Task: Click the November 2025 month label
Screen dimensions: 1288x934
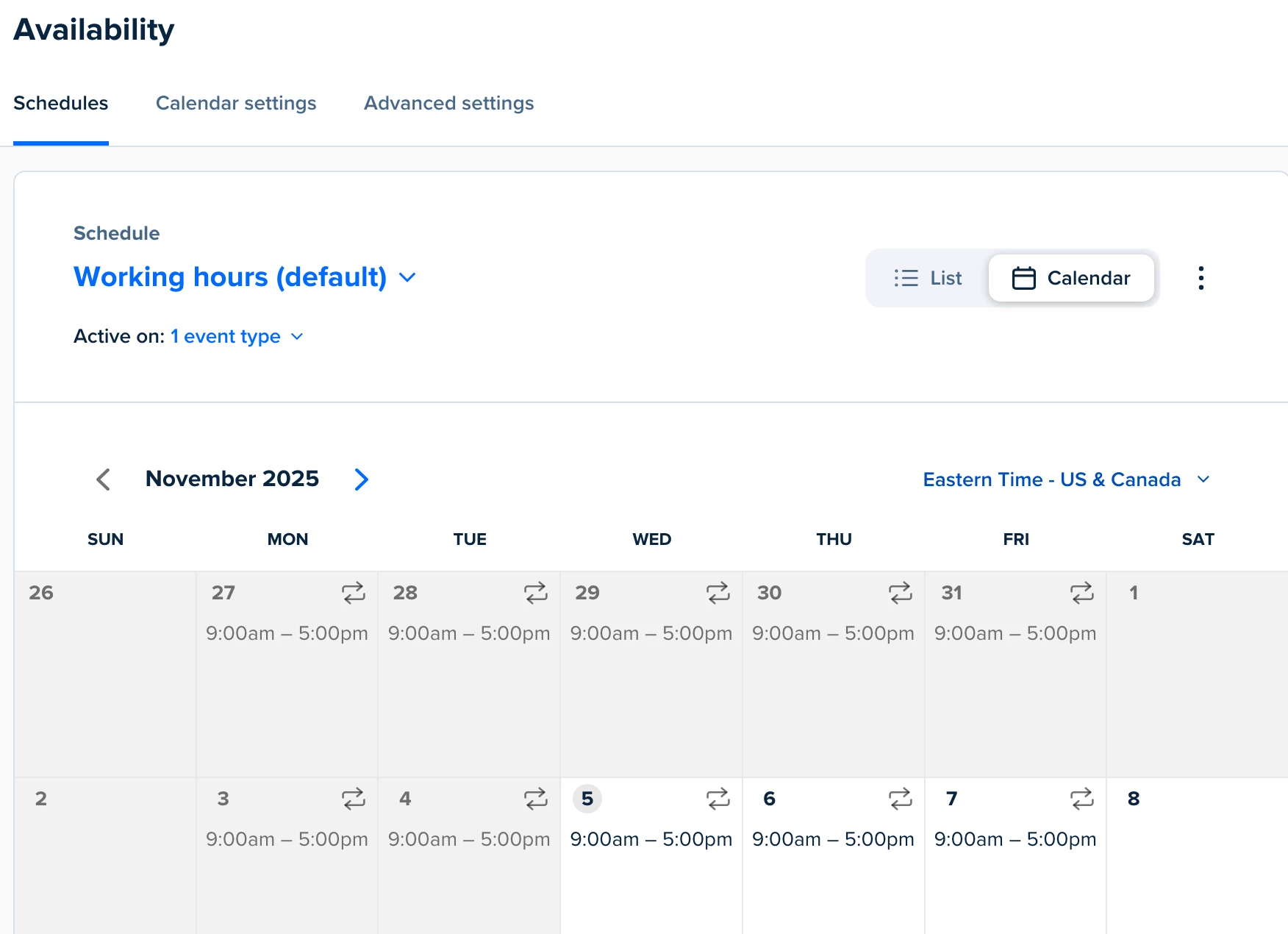Action: pos(232,479)
